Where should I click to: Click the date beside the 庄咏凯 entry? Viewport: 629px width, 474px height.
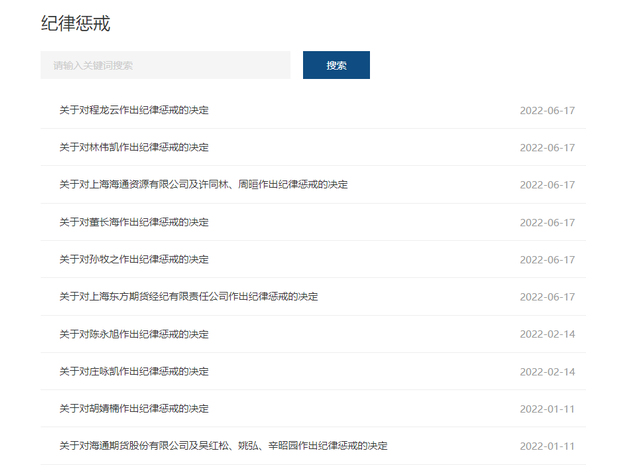point(547,372)
